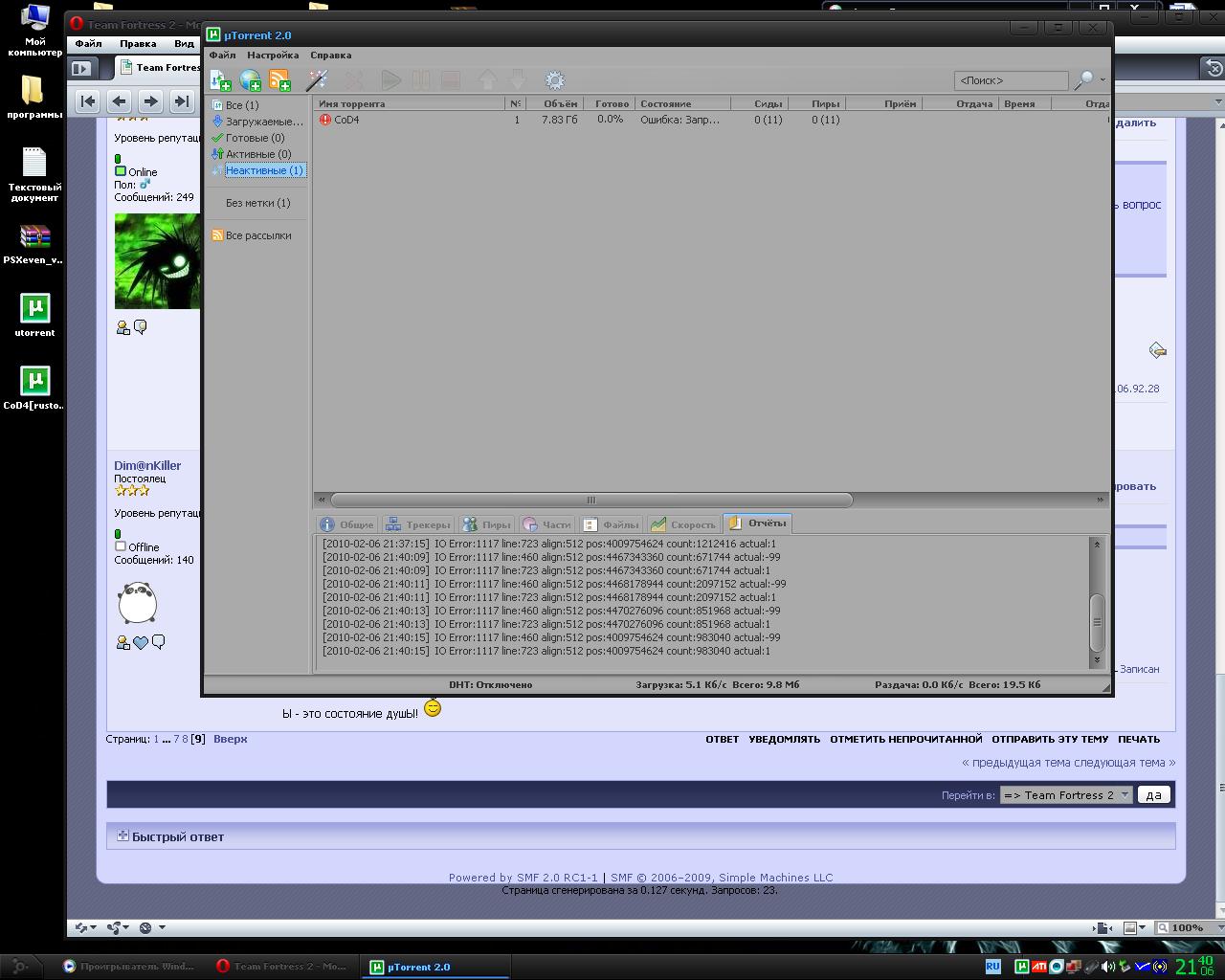Click Opera's Forward arrow button

(150, 100)
